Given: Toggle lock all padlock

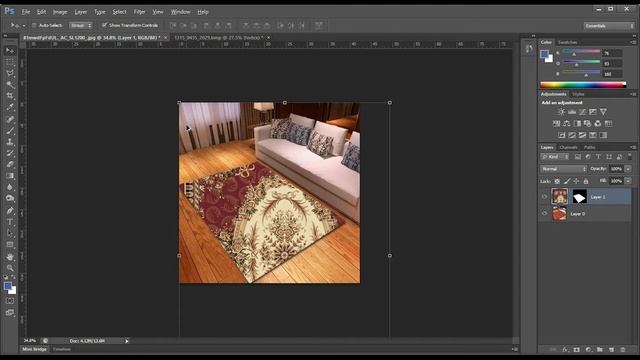Looking at the screenshot, I should pyautogui.click(x=586, y=181).
